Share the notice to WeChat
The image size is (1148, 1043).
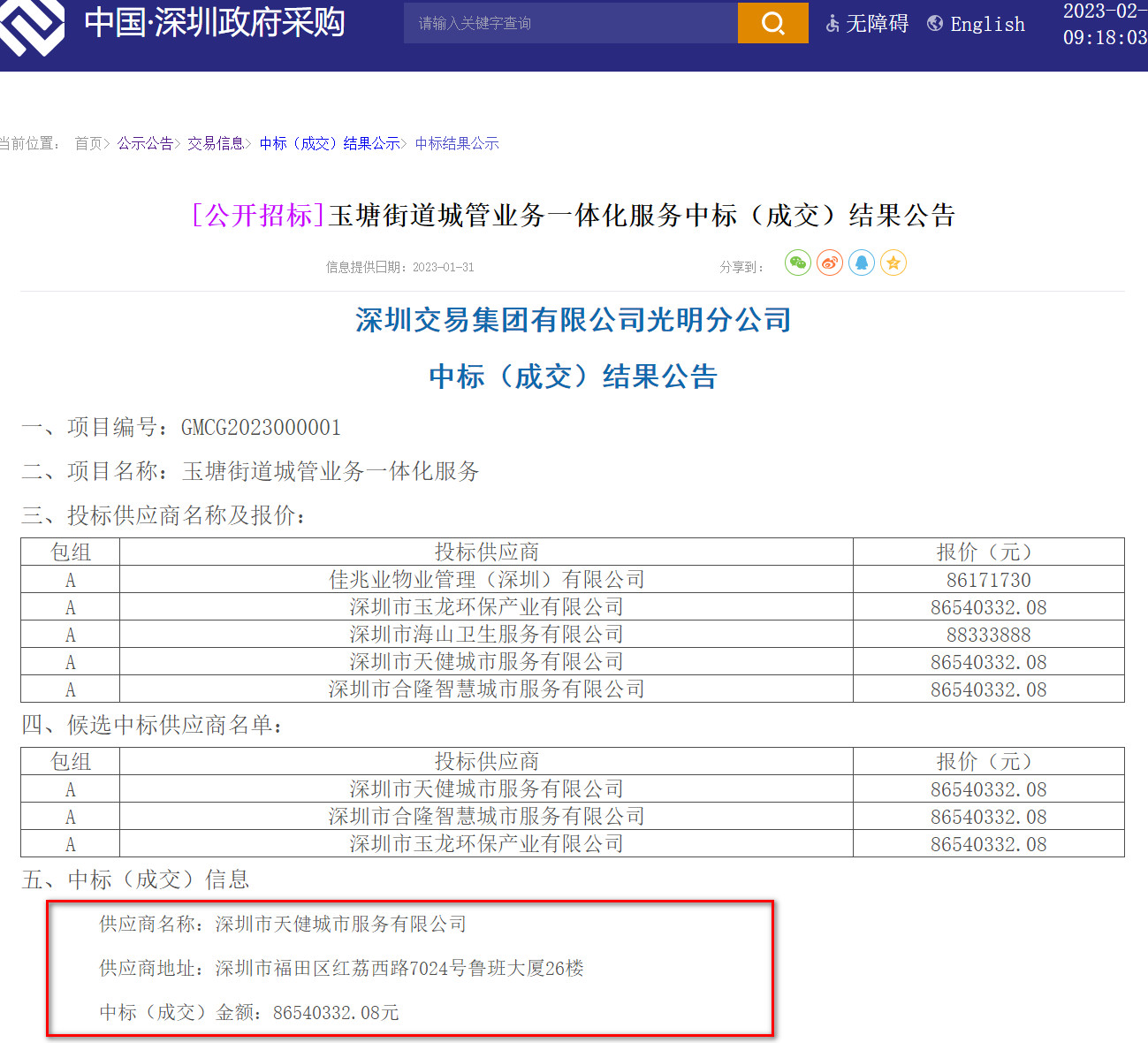click(x=798, y=263)
